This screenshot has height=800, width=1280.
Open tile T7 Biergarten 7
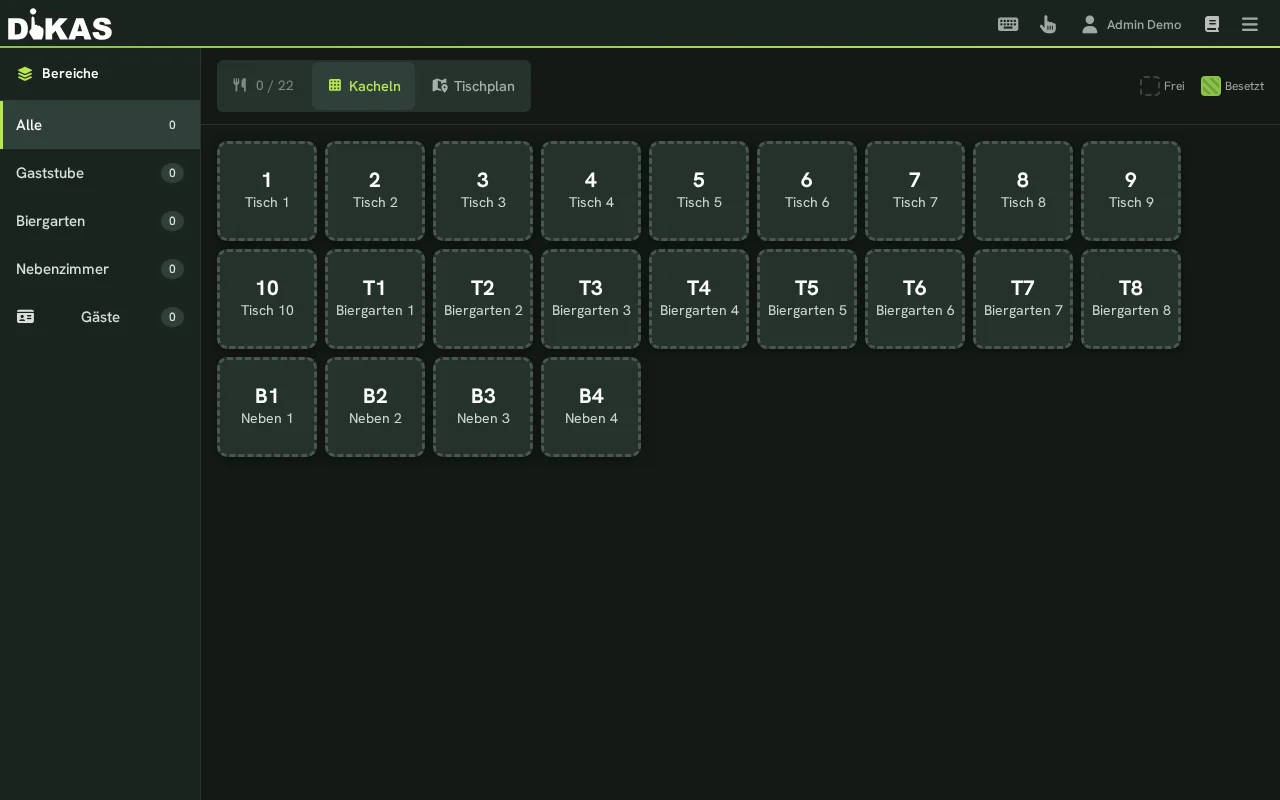point(1023,299)
